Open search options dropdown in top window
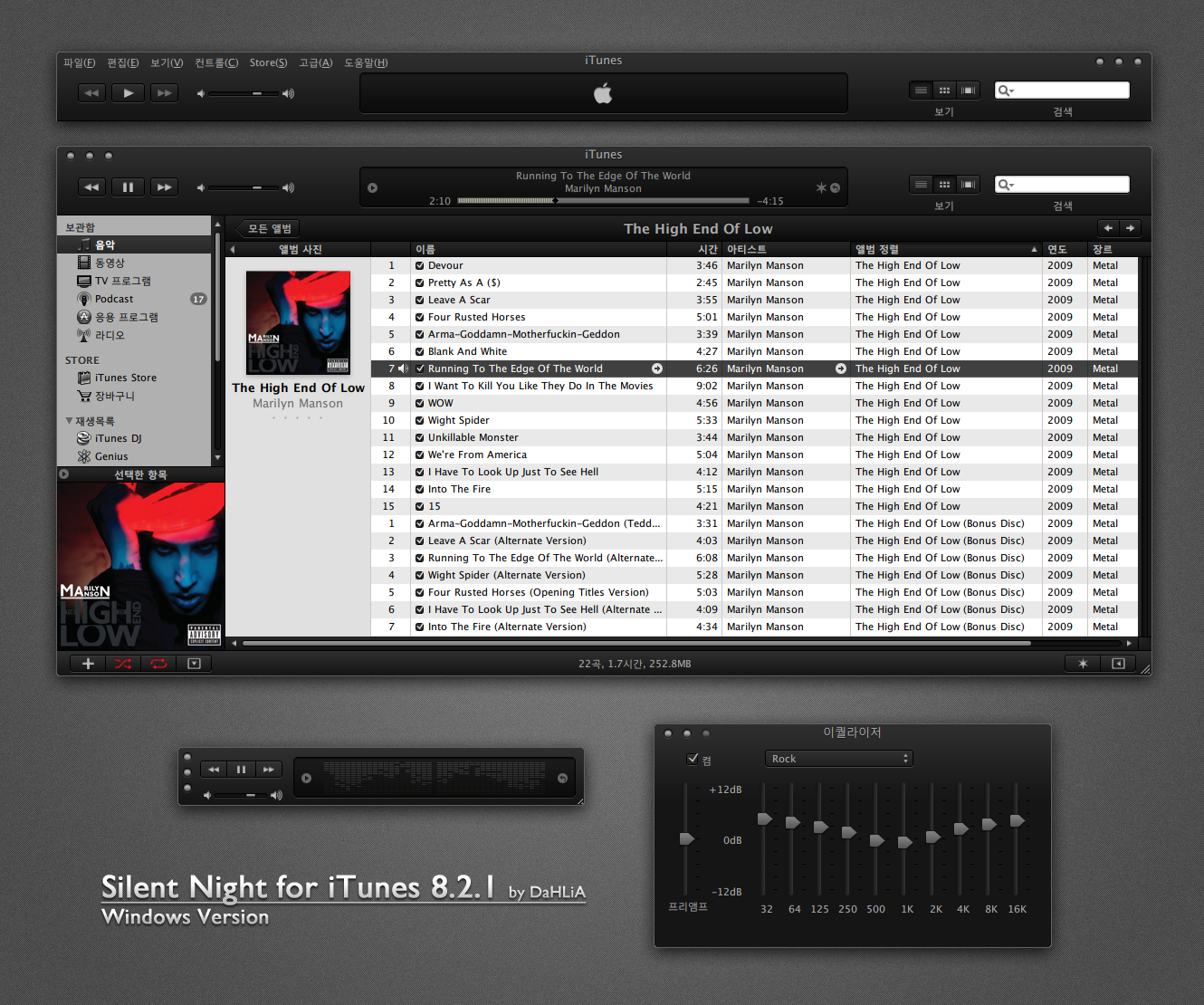1204x1005 pixels. click(1006, 91)
